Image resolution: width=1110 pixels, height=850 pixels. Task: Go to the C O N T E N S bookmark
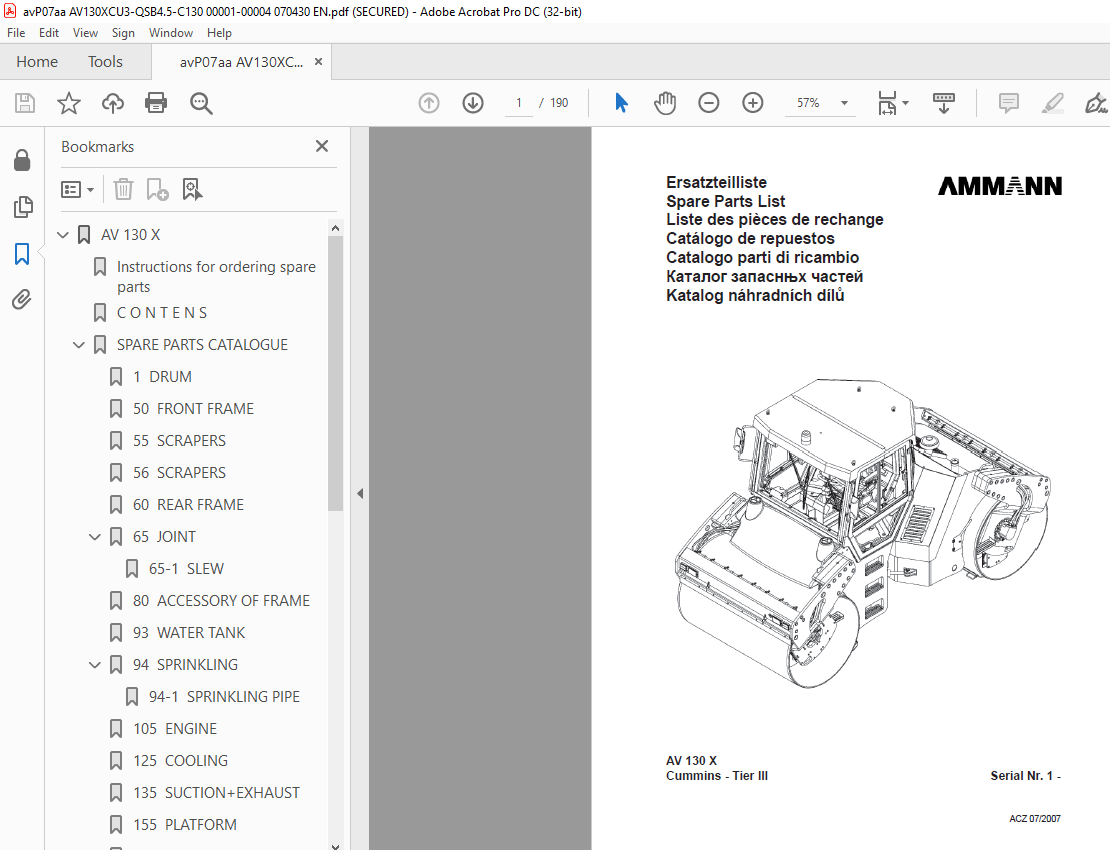tap(162, 313)
